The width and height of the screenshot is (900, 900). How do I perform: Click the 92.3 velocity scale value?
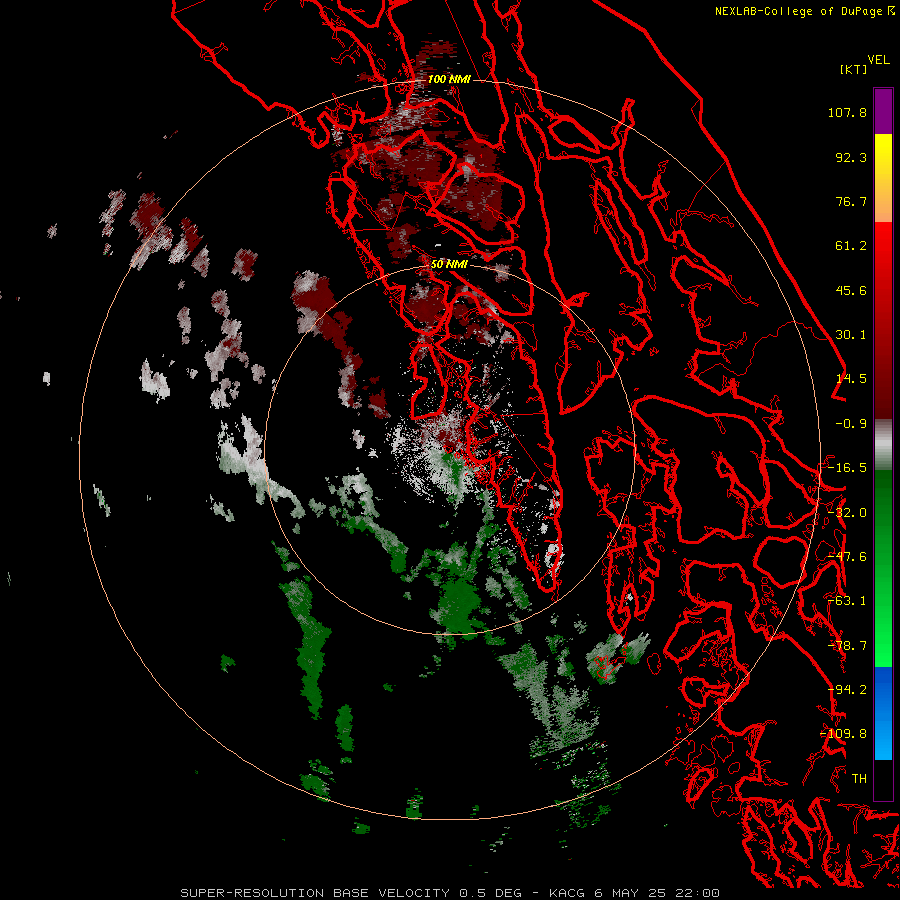click(x=851, y=157)
